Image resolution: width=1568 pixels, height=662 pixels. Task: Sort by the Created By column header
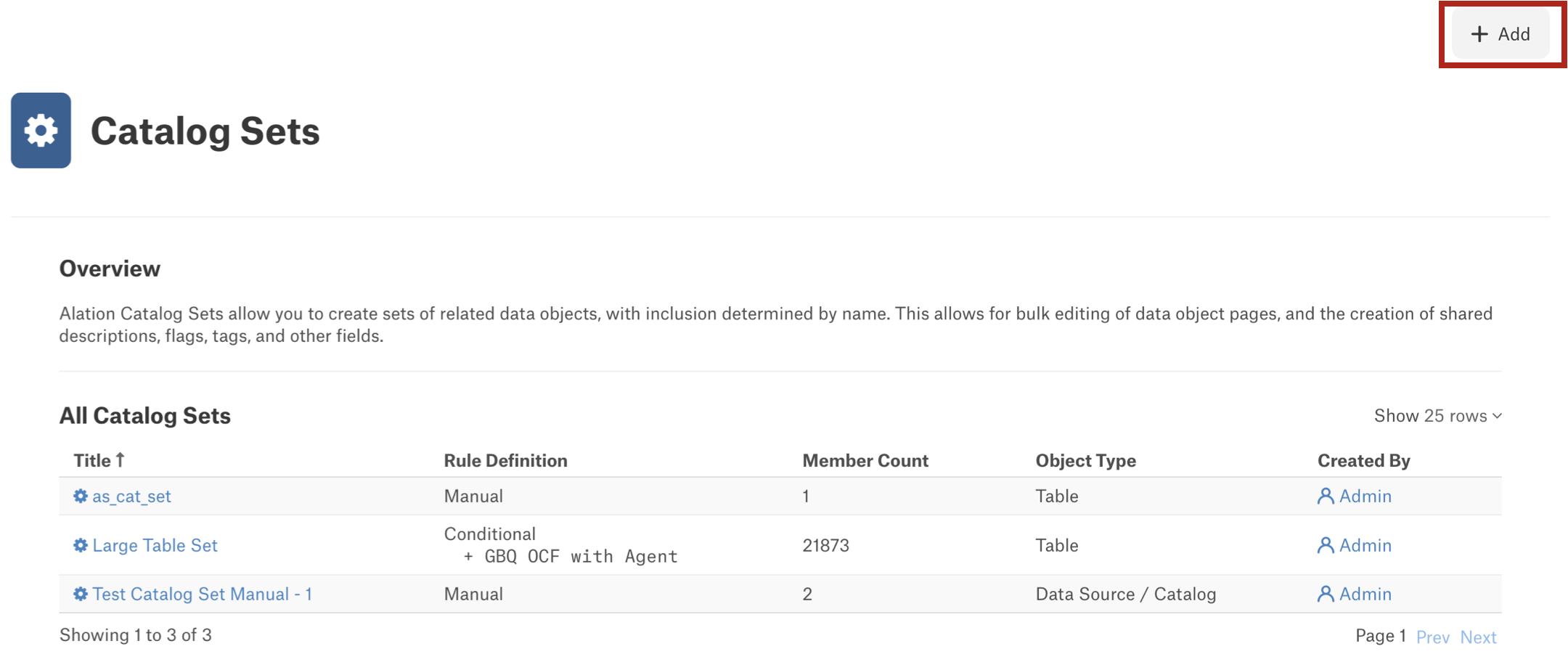pyautogui.click(x=1363, y=460)
